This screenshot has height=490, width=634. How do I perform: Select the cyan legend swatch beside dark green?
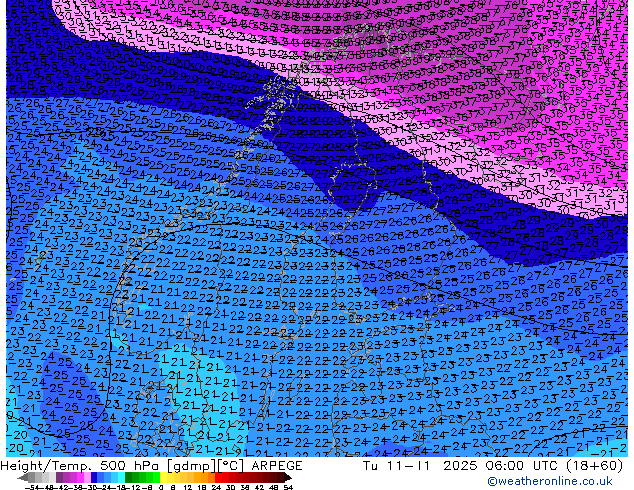pyautogui.click(x=121, y=478)
